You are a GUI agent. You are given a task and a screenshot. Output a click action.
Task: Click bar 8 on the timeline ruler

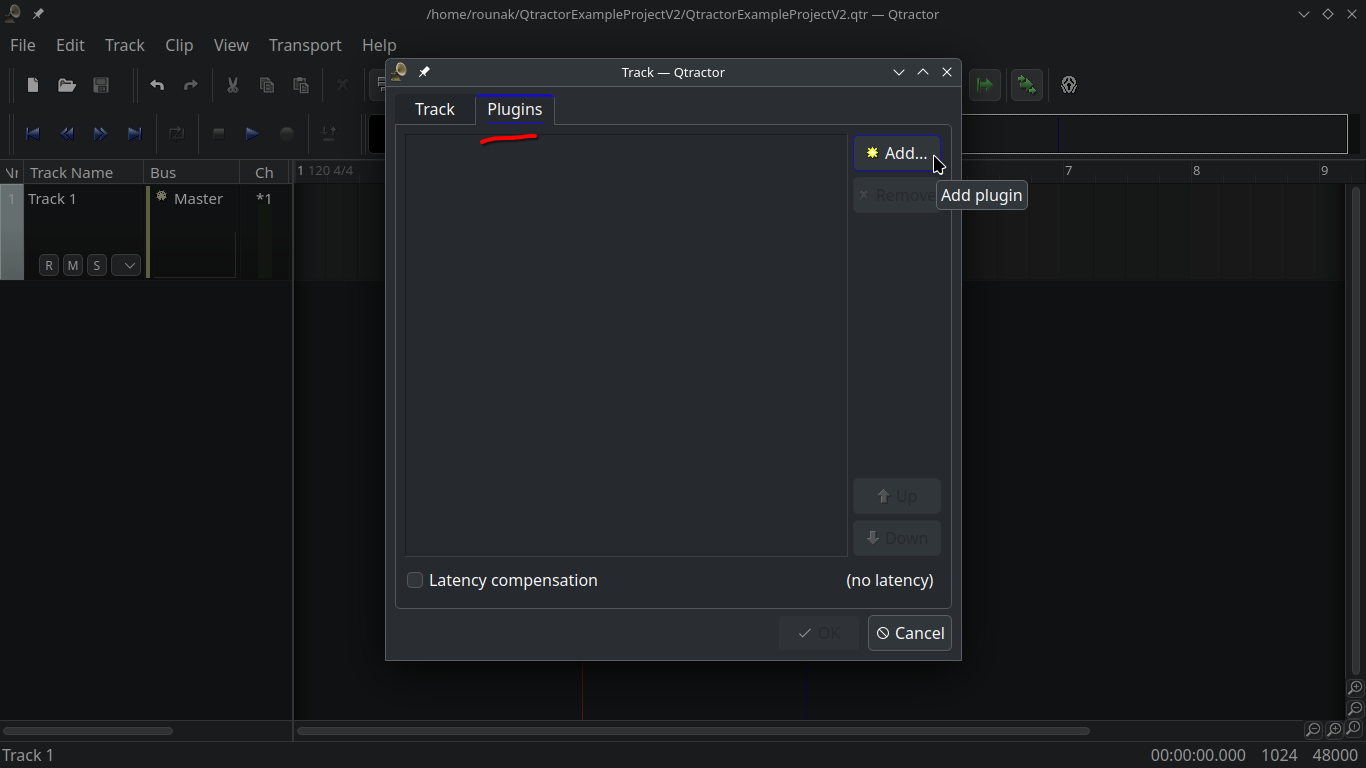[1196, 171]
